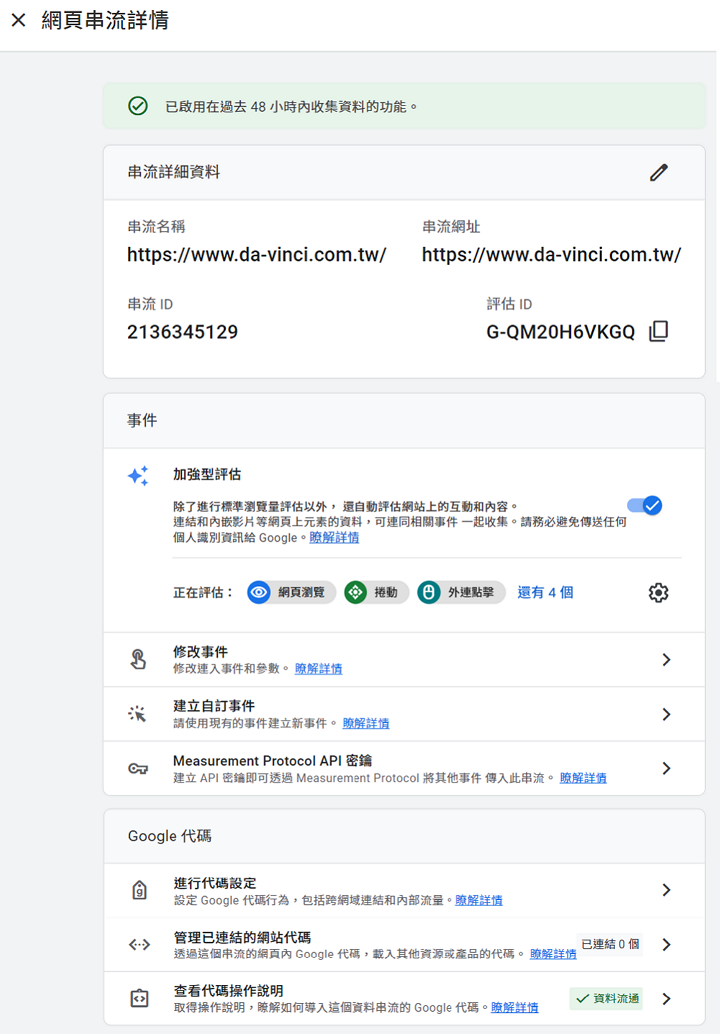Click the 管理已連結的網站代碼 row title
The height and width of the screenshot is (1034, 720).
(242, 937)
